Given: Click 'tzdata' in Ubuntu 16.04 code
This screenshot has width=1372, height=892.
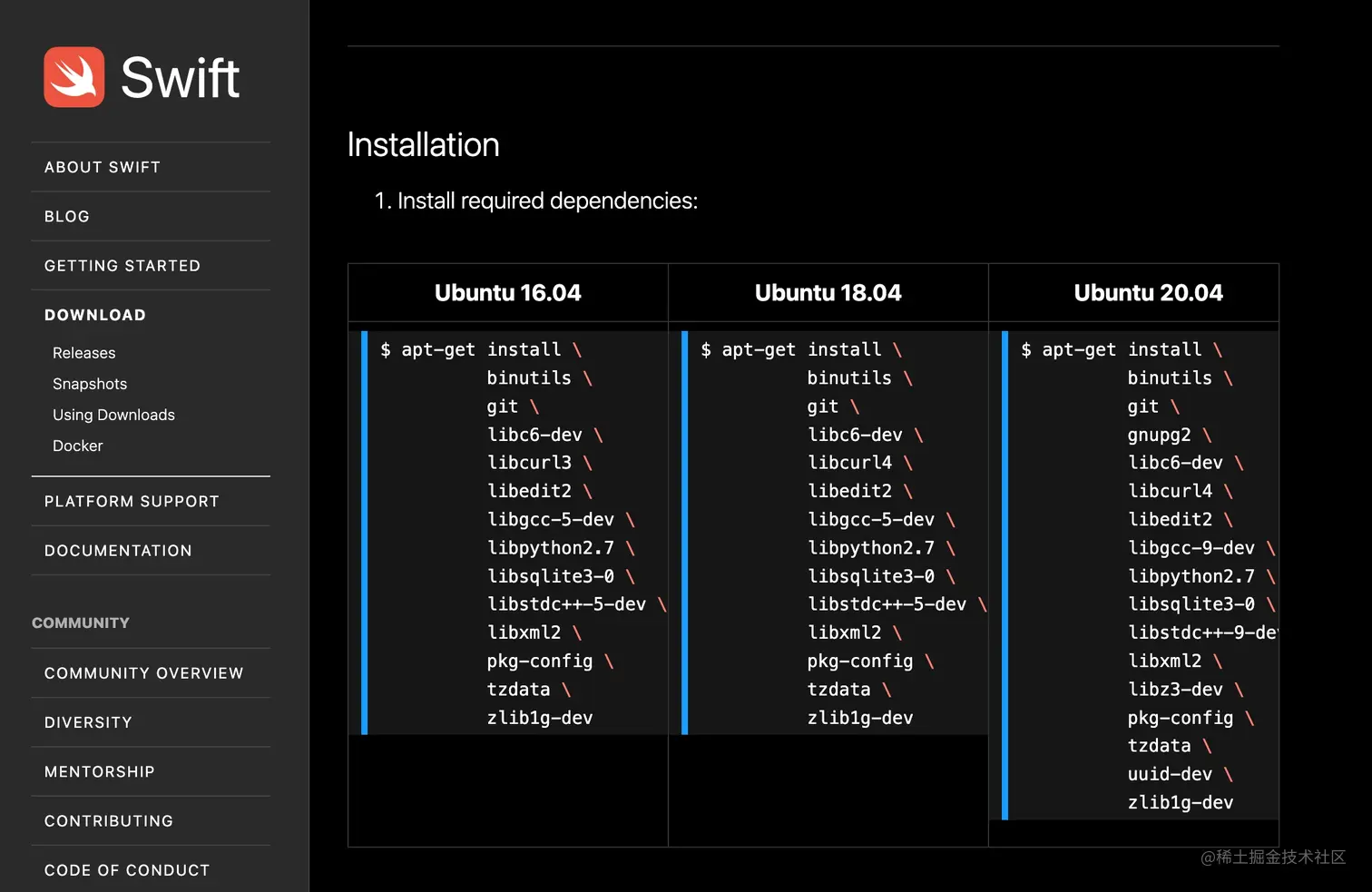Looking at the screenshot, I should tap(519, 690).
